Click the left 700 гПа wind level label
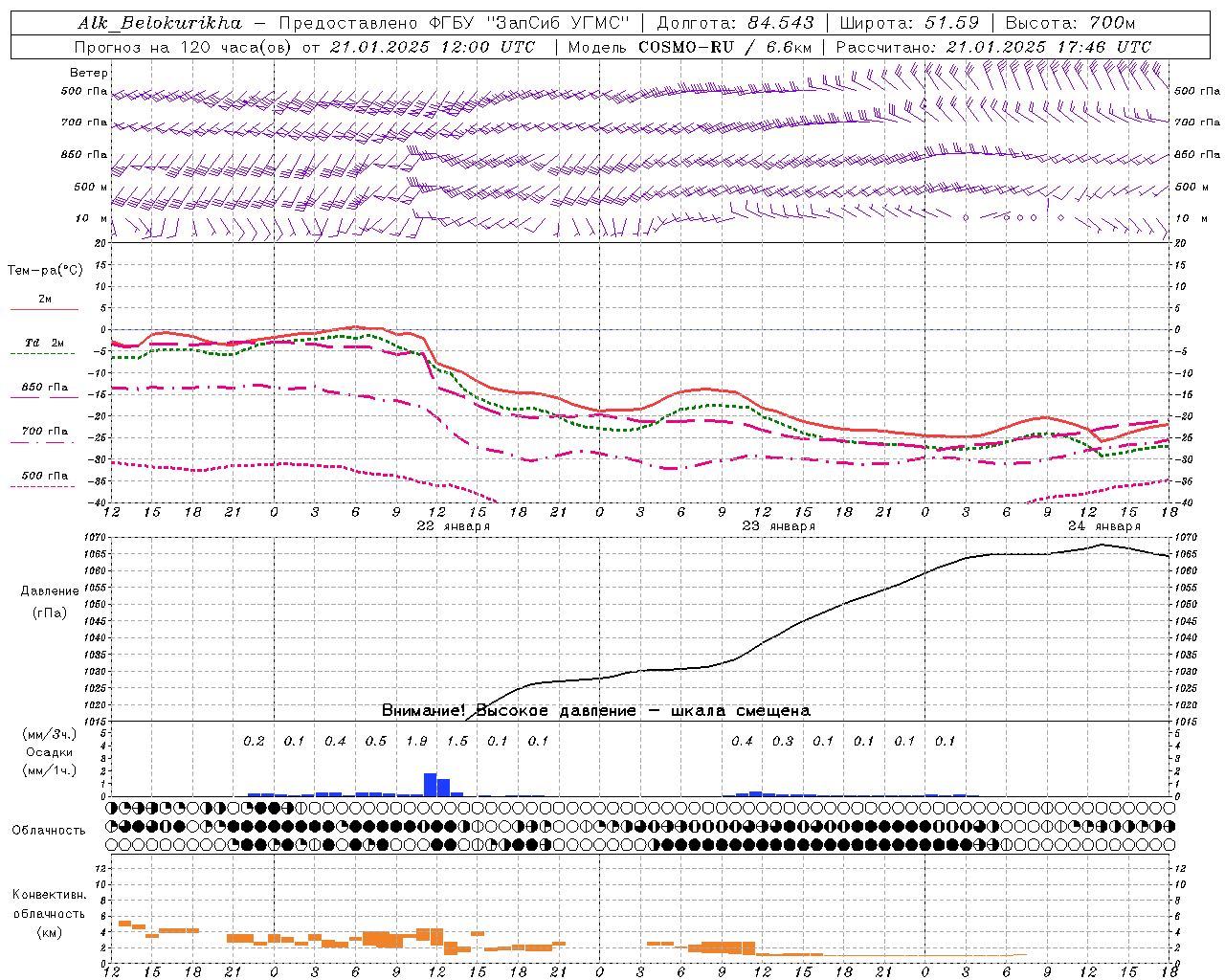This screenshot has width=1225, height=980. pyautogui.click(x=84, y=122)
